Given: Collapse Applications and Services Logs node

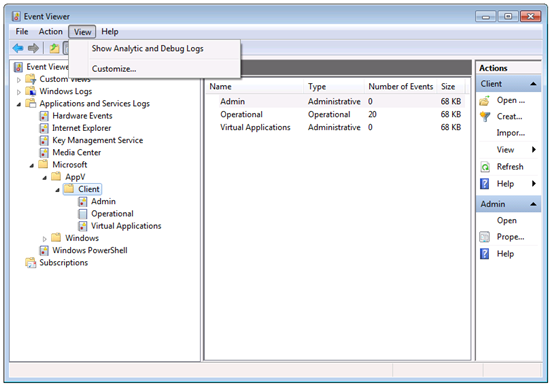Looking at the screenshot, I should pyautogui.click(x=19, y=104).
